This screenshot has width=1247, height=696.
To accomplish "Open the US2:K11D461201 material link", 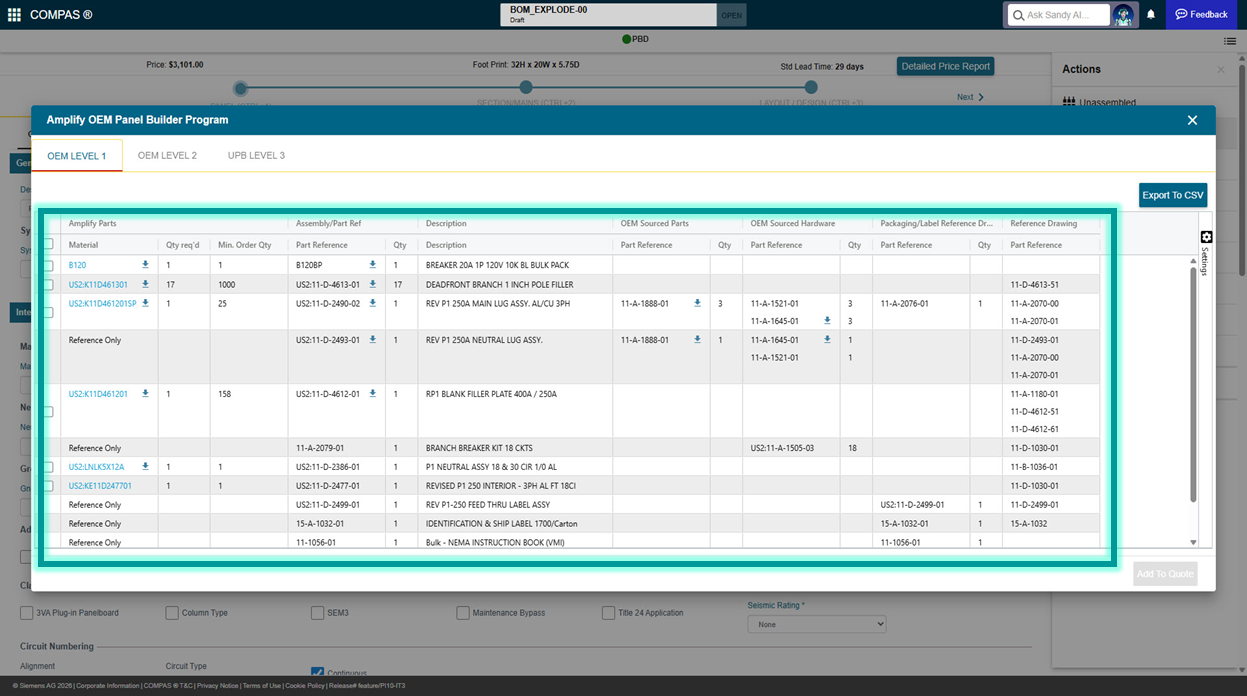I will [x=98, y=394].
